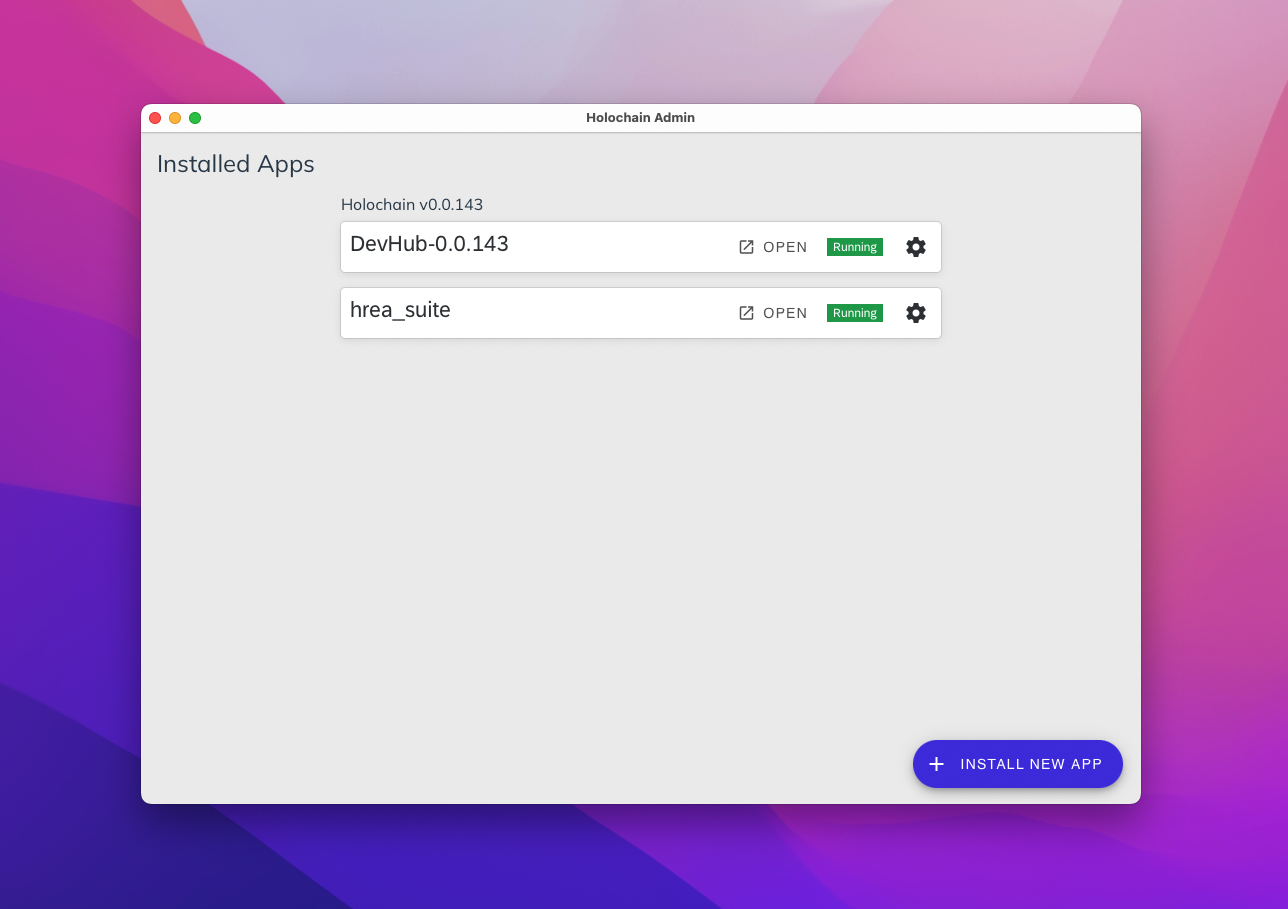Open the hrea_suite app
The width and height of the screenshot is (1288, 909).
pos(773,313)
